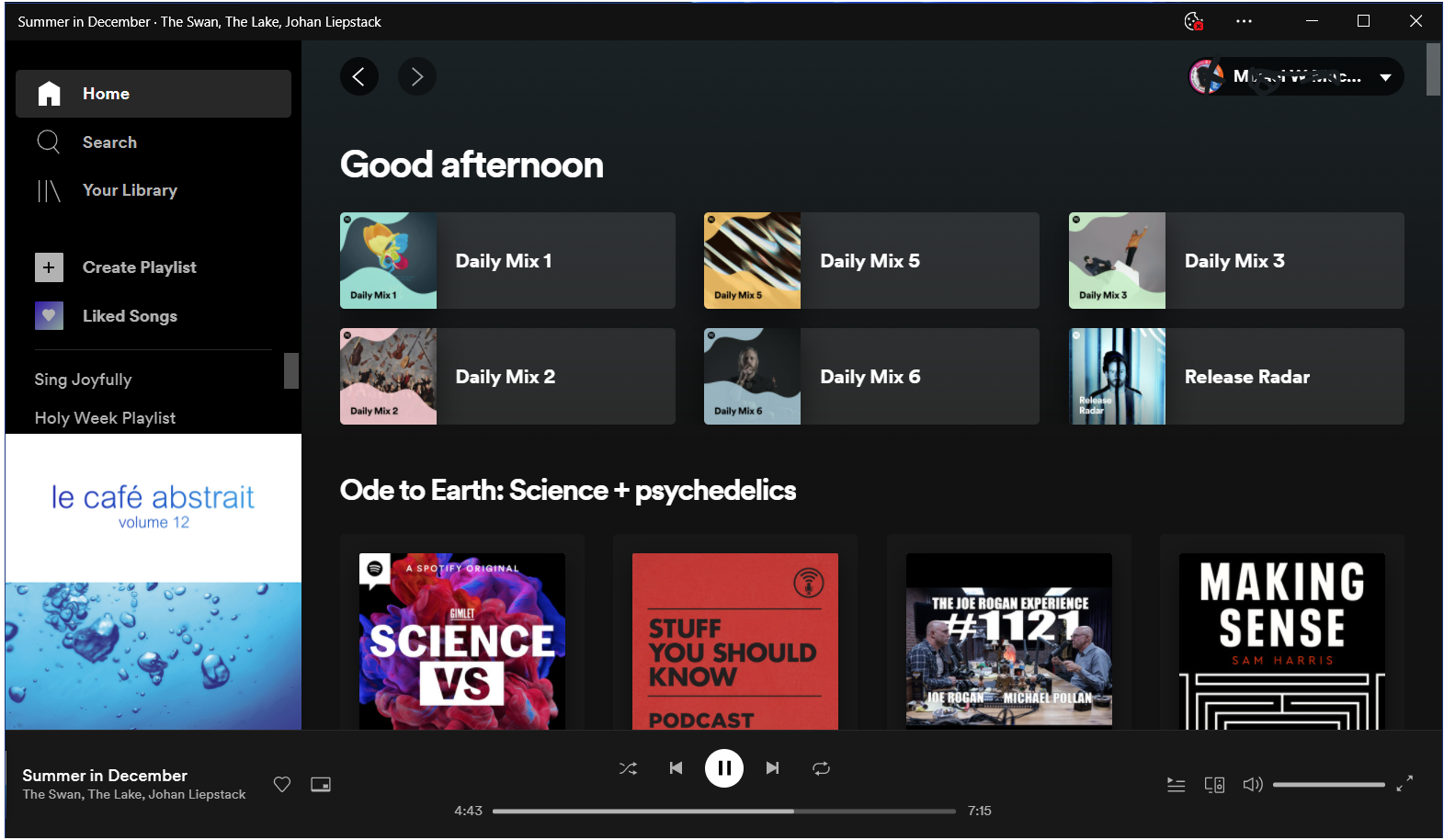This screenshot has height=840, width=1444.
Task: Skip to the next track
Action: [773, 768]
